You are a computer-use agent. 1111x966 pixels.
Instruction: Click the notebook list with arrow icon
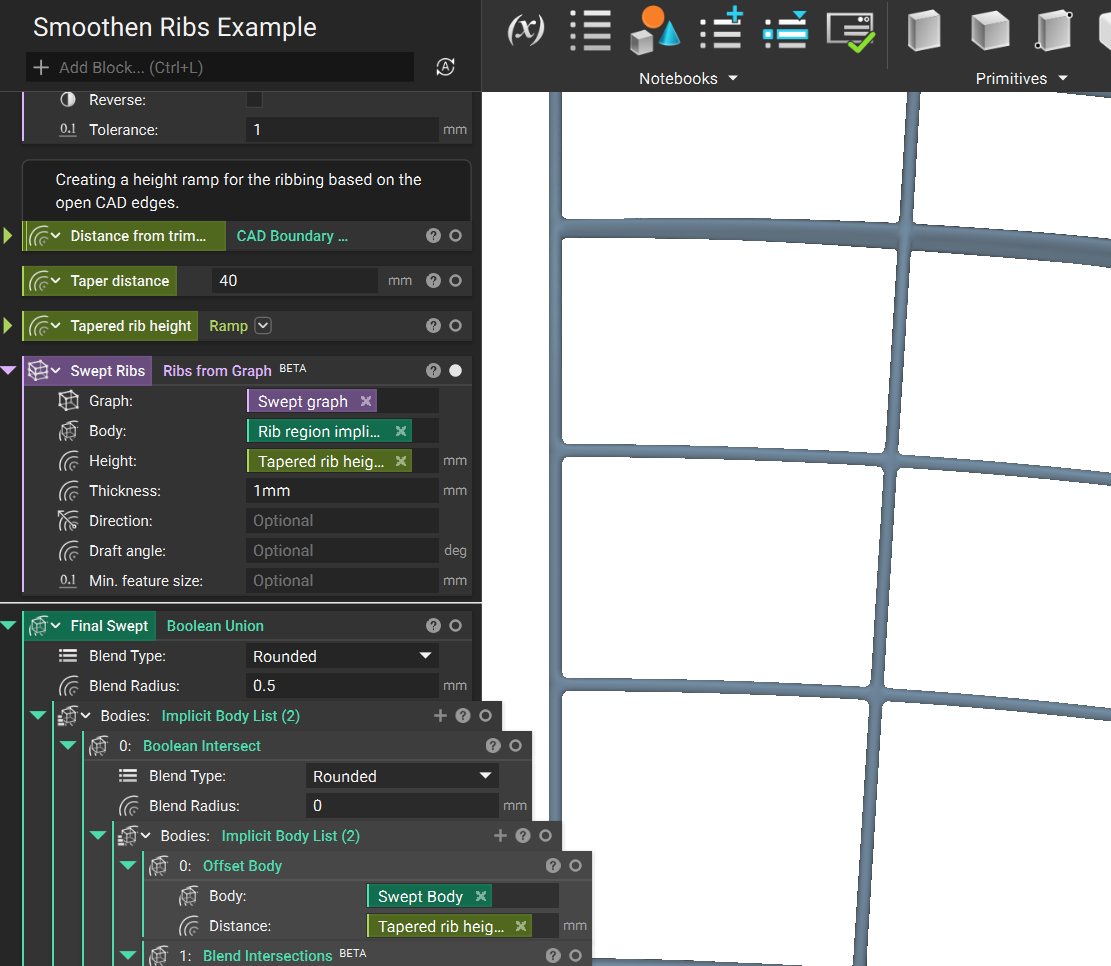[785, 30]
